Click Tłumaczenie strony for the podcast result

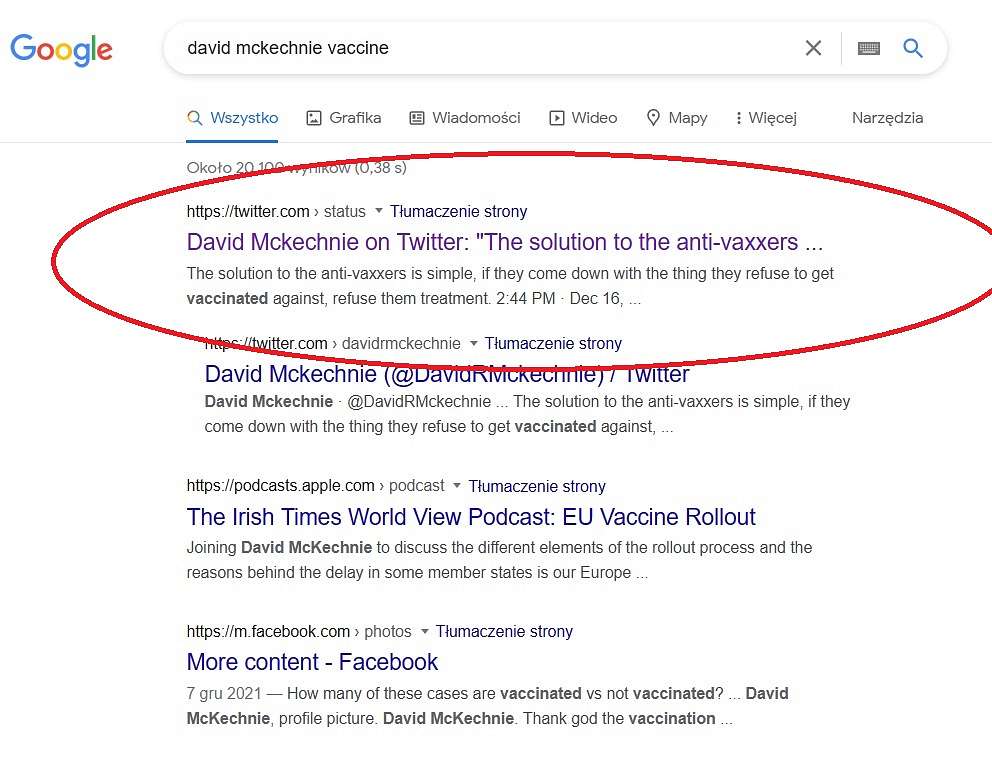(x=536, y=486)
